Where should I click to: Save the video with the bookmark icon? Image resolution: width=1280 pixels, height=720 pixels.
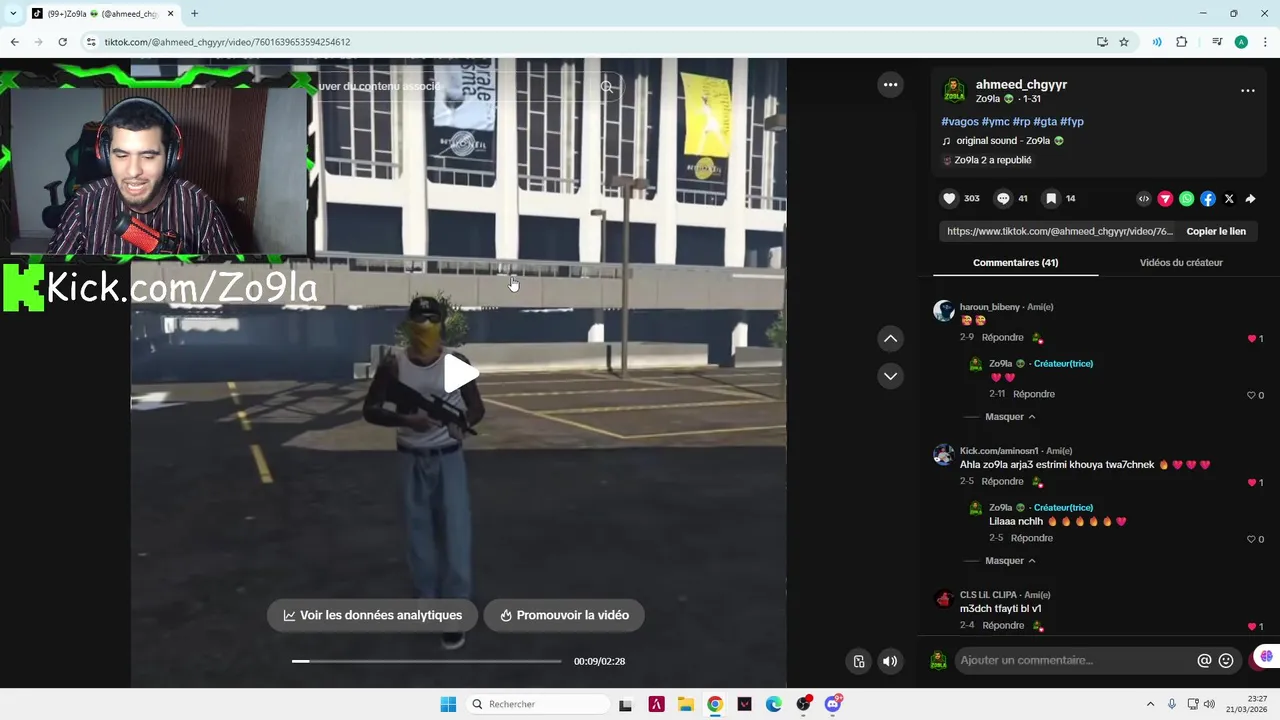(x=1051, y=199)
